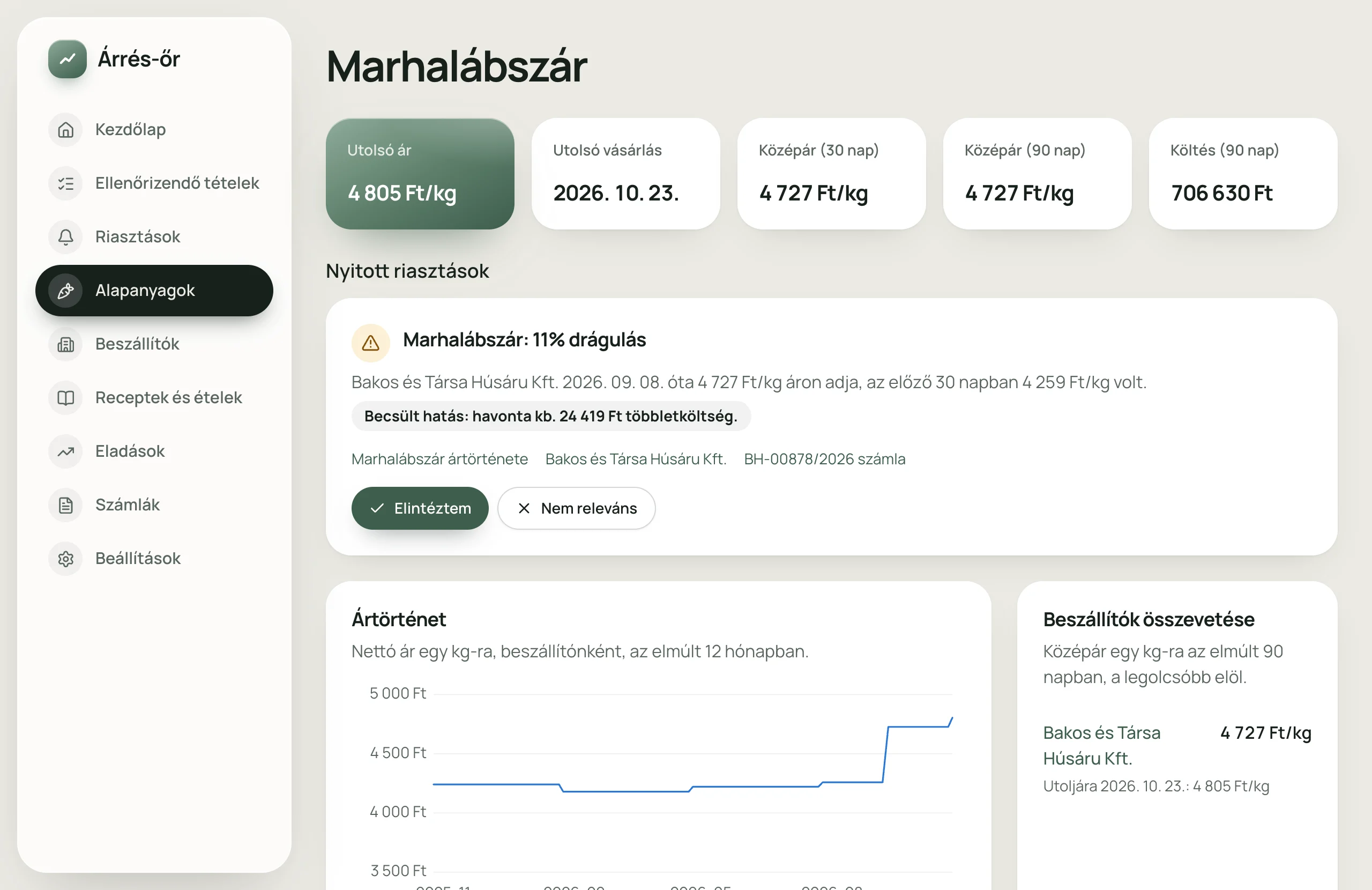This screenshot has height=890, width=1372.
Task: Click the 5 000 Ft axis label
Action: (398, 693)
